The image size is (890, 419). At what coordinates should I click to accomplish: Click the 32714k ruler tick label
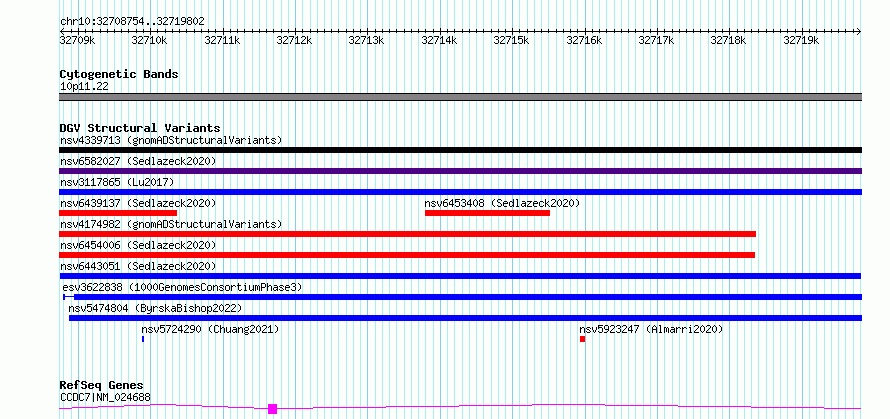tap(439, 40)
